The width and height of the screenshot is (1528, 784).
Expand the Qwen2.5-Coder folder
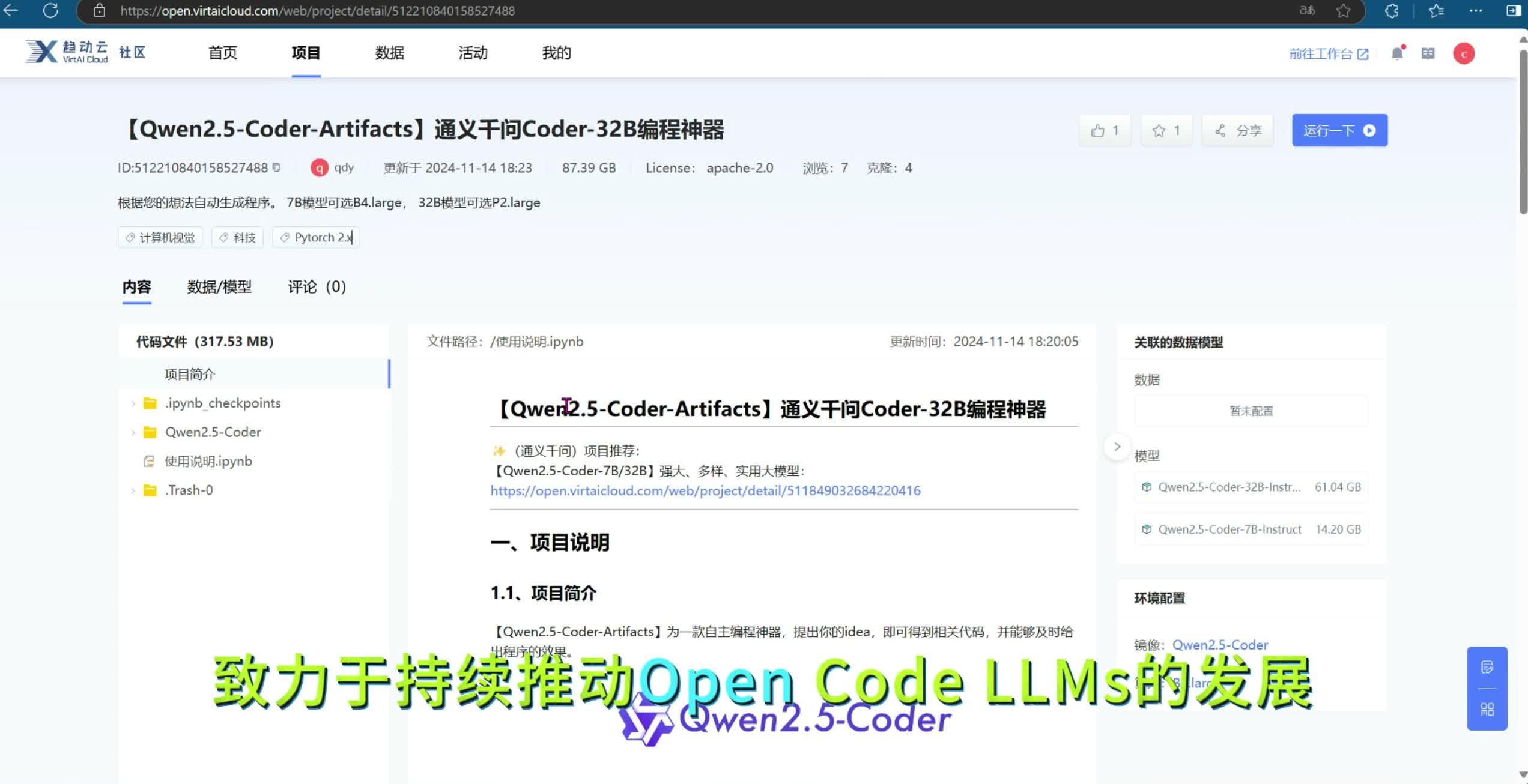pyautogui.click(x=133, y=432)
